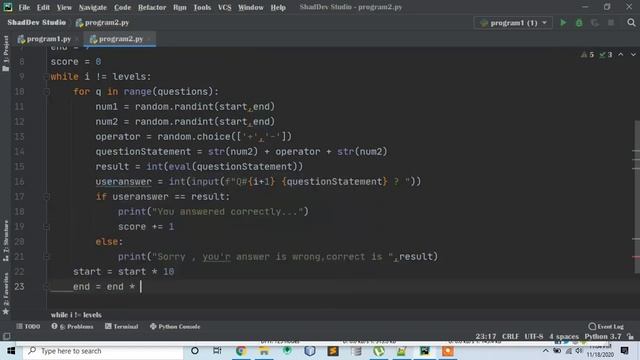Open the Navigate menu
The width and height of the screenshot is (640, 360).
(x=93, y=7)
